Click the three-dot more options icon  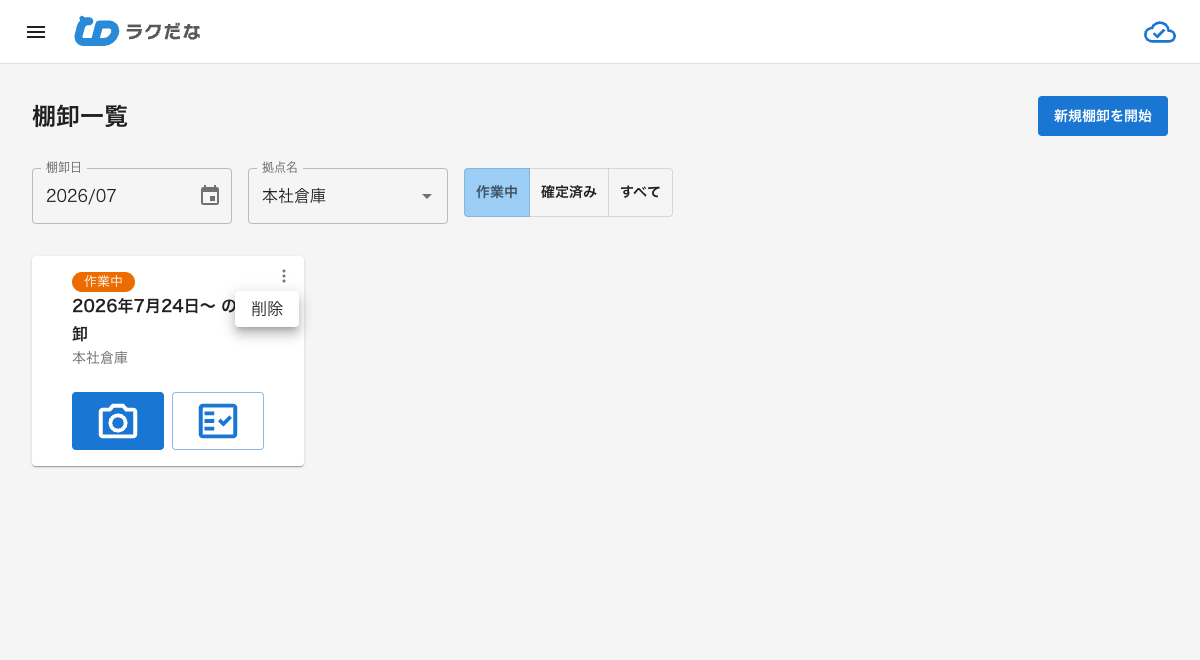point(284,276)
